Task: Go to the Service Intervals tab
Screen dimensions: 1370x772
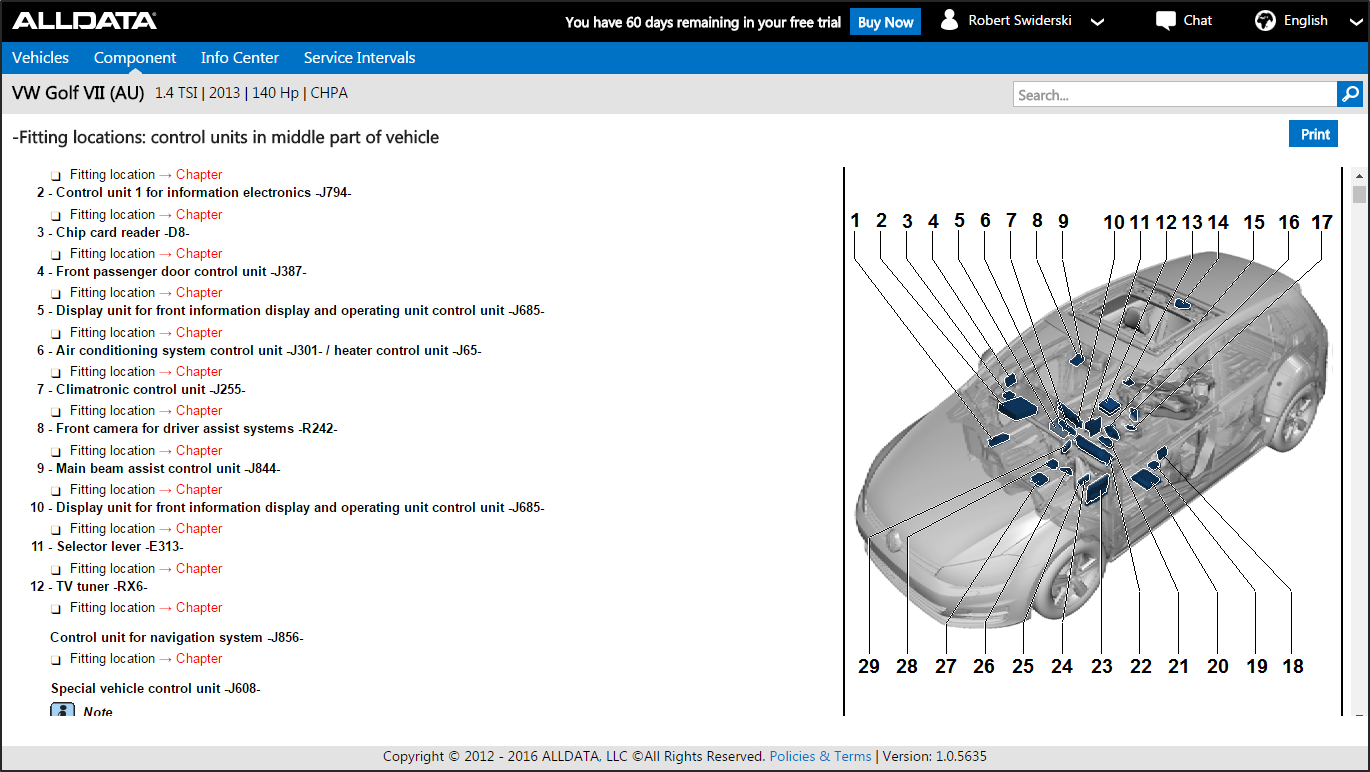Action: (360, 58)
